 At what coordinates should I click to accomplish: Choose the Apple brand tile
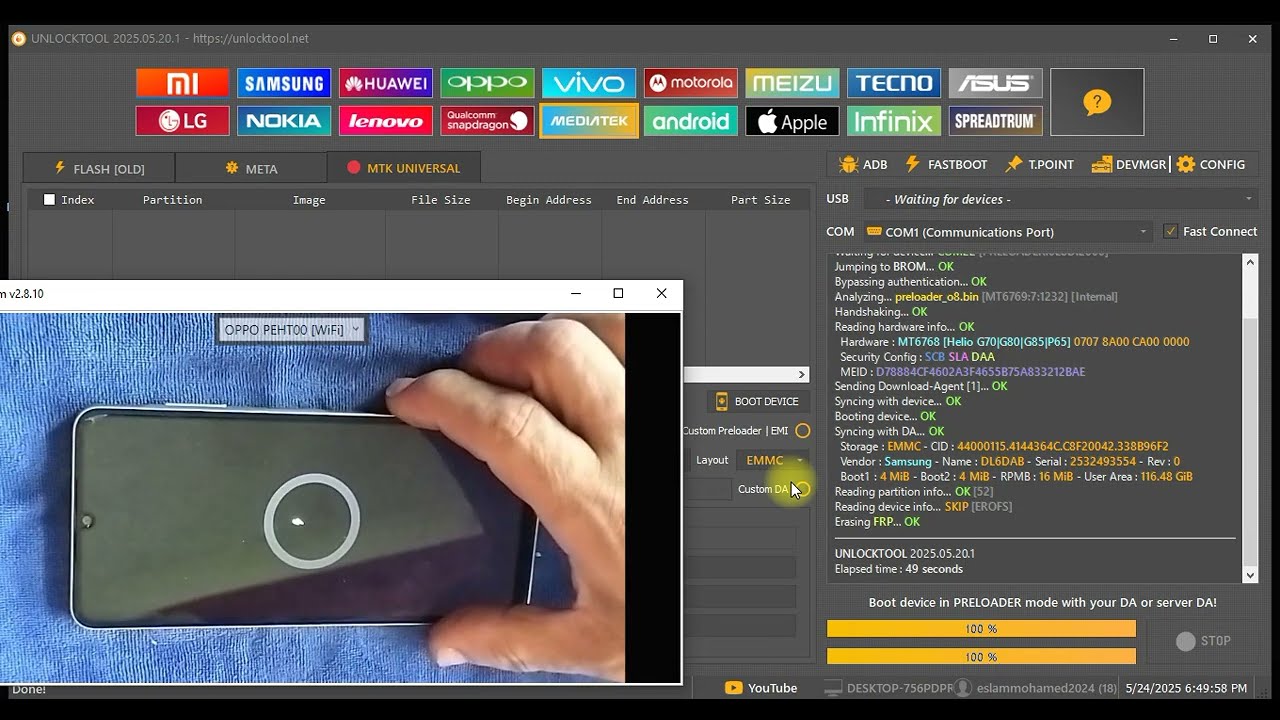pyautogui.click(x=792, y=121)
